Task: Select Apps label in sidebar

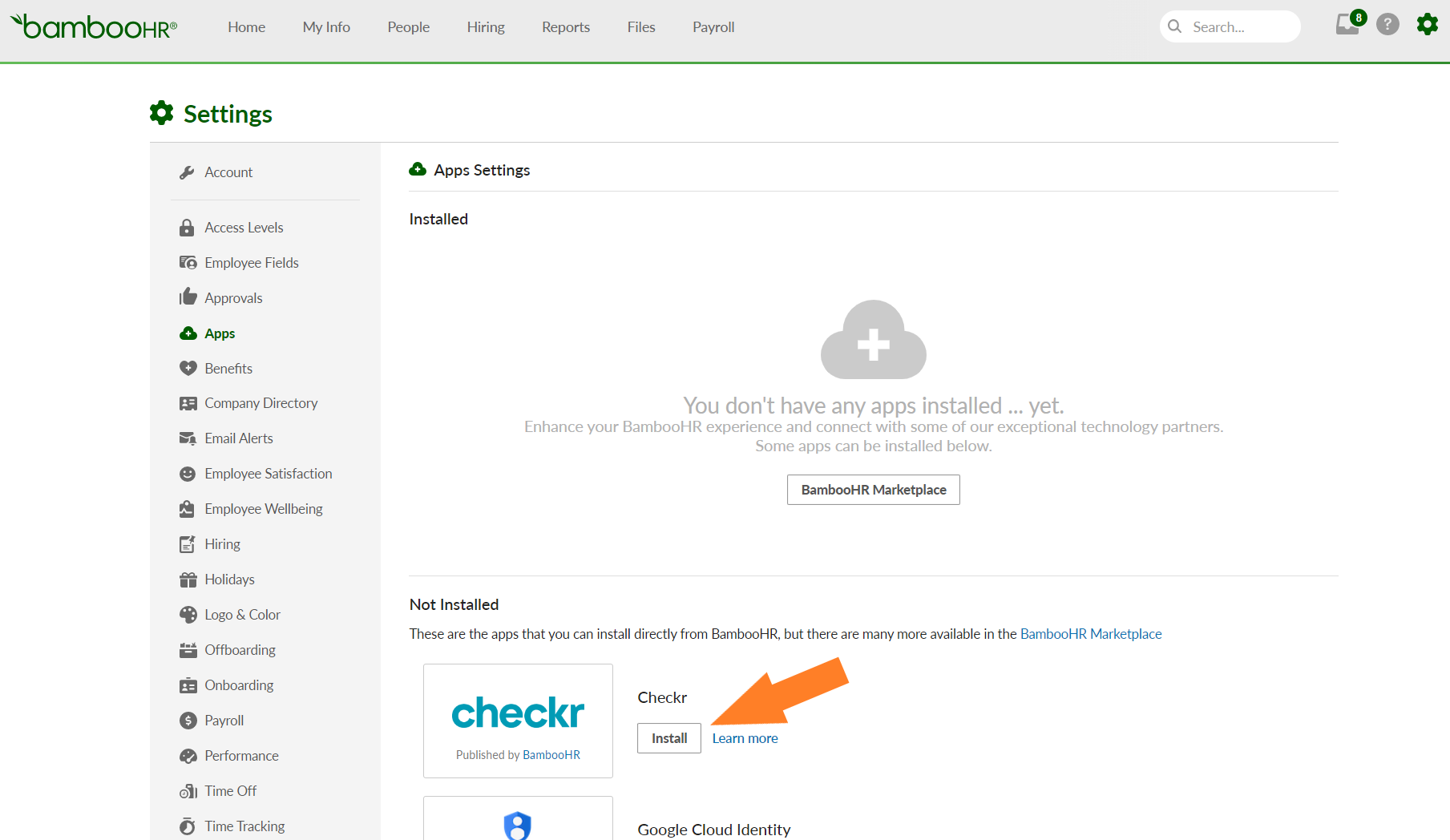Action: (x=220, y=333)
